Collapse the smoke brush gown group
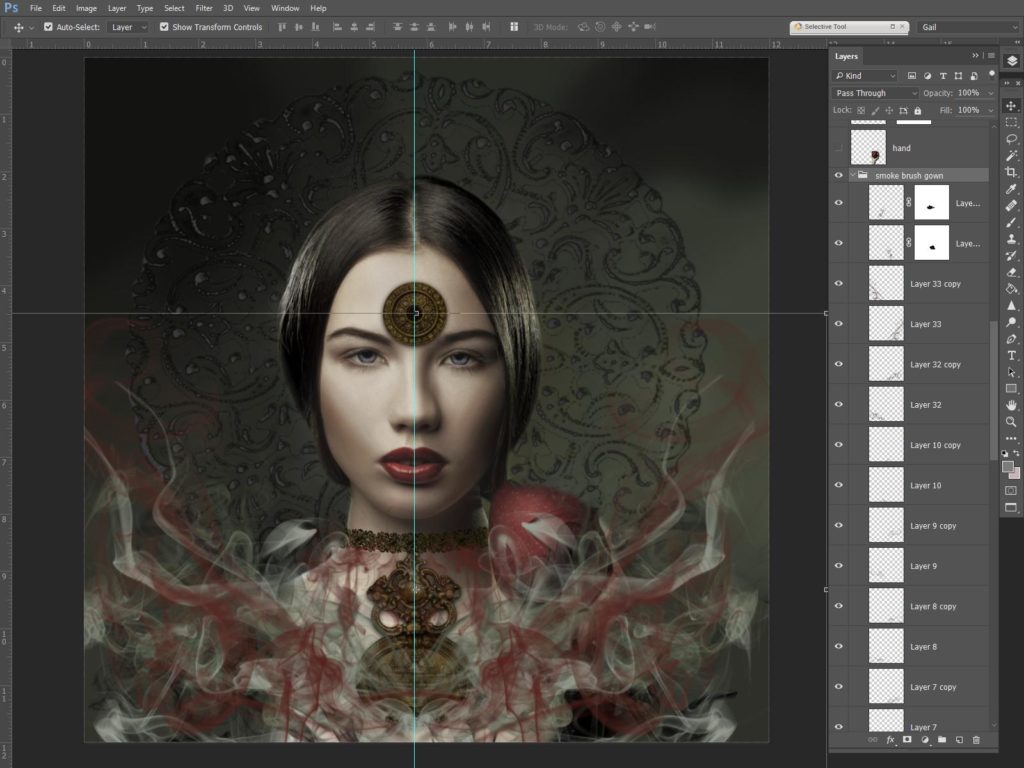Viewport: 1024px width, 768px height. click(x=852, y=175)
